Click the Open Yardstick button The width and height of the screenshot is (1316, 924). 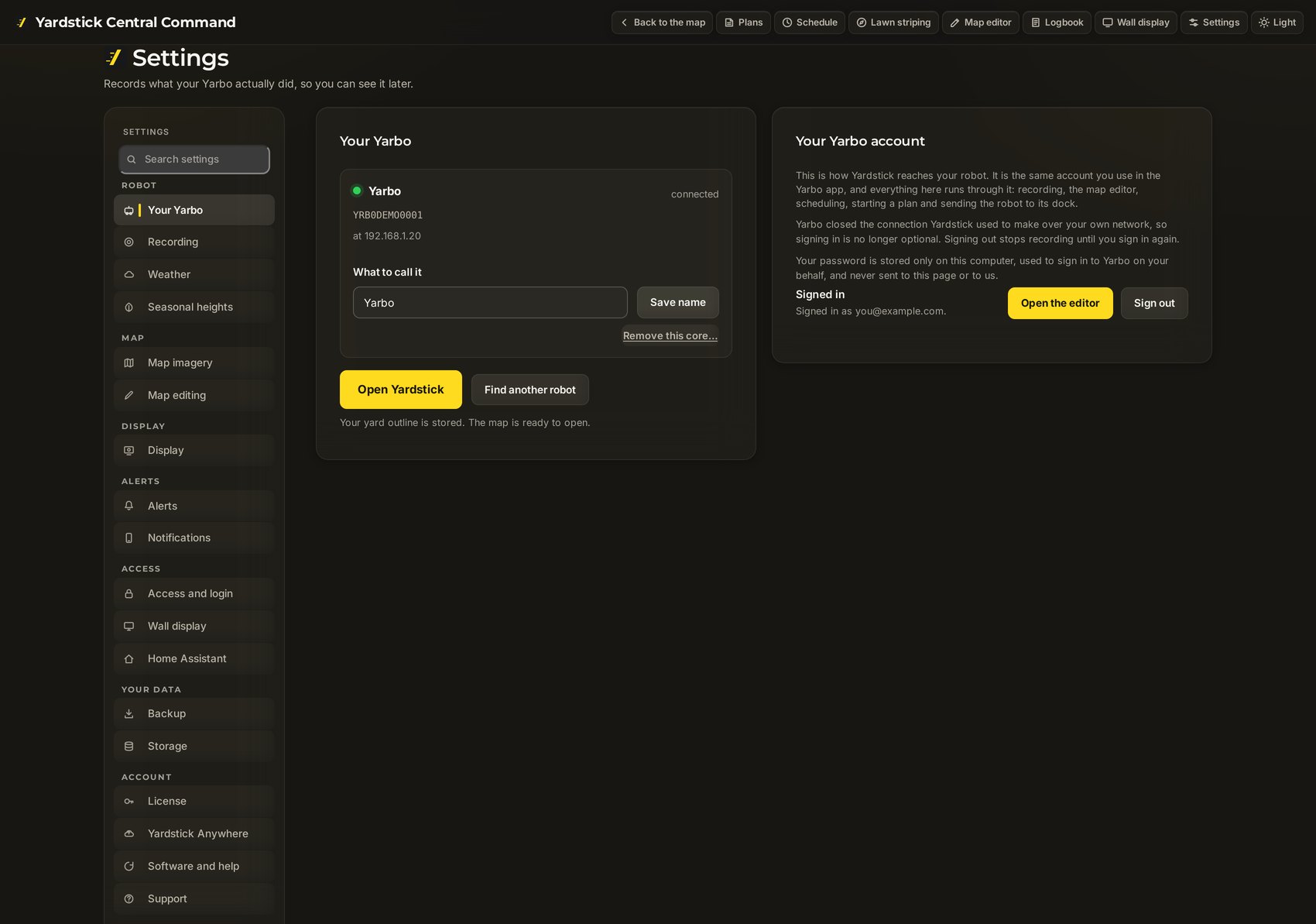click(x=401, y=390)
